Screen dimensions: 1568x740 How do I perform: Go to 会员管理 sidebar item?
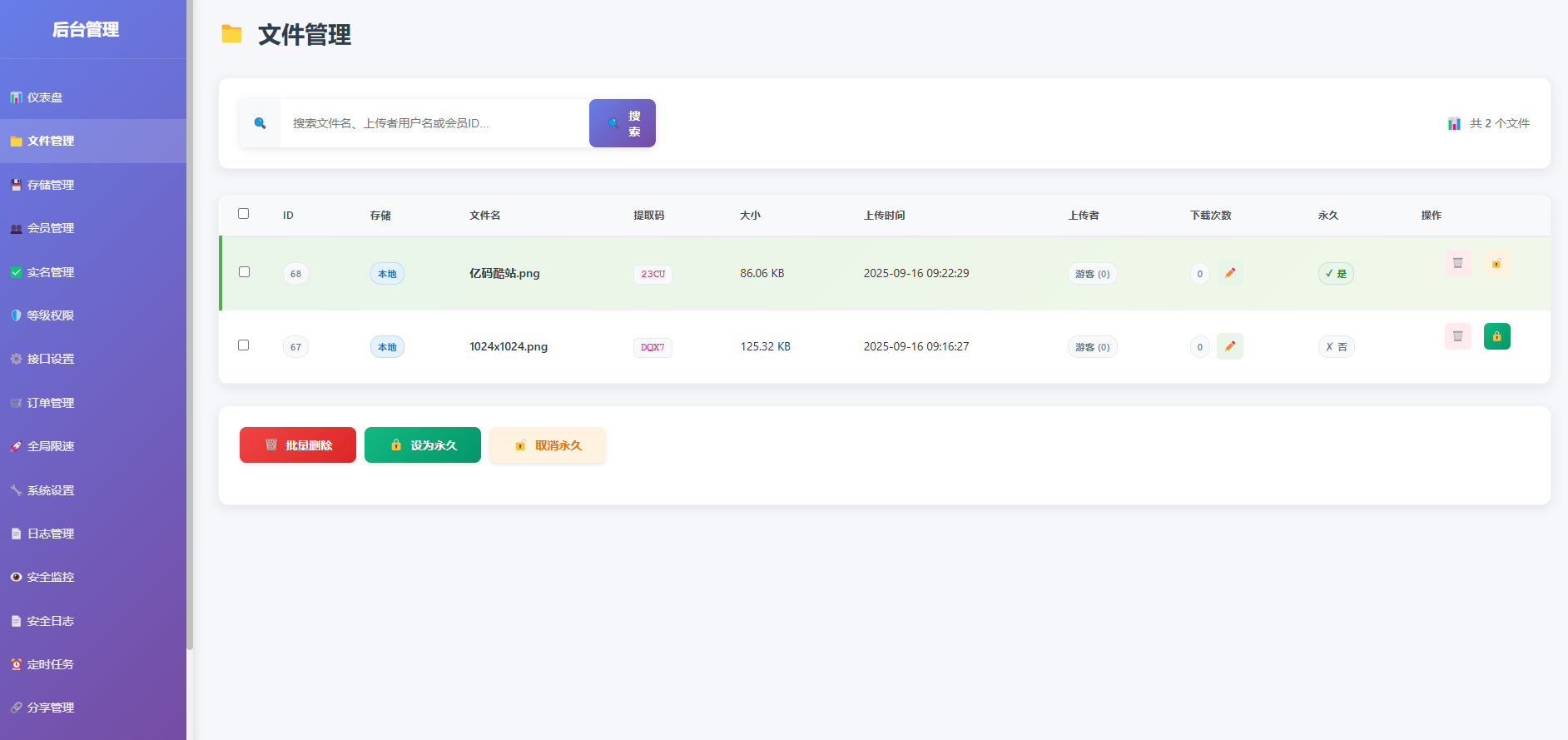pyautogui.click(x=51, y=228)
